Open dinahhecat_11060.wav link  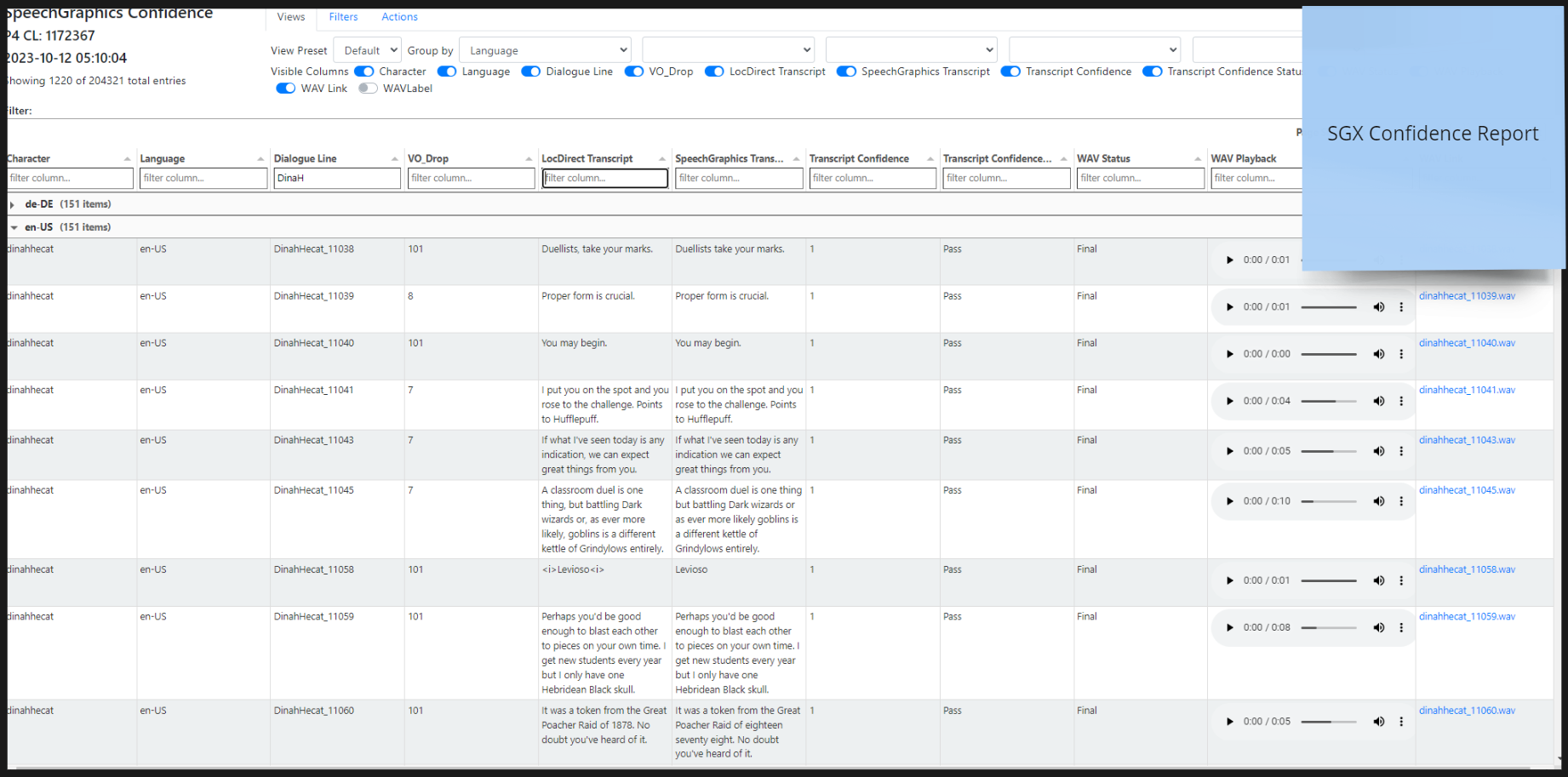click(1467, 711)
